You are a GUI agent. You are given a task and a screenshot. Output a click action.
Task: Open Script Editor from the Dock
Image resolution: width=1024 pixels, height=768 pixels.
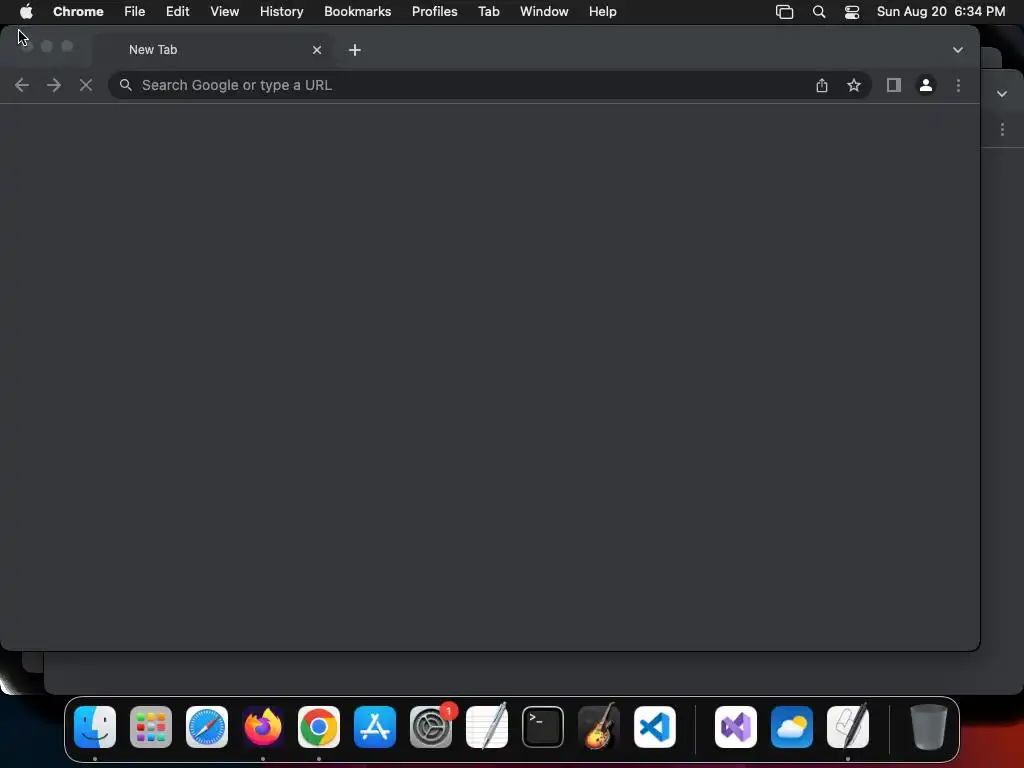pyautogui.click(x=848, y=727)
